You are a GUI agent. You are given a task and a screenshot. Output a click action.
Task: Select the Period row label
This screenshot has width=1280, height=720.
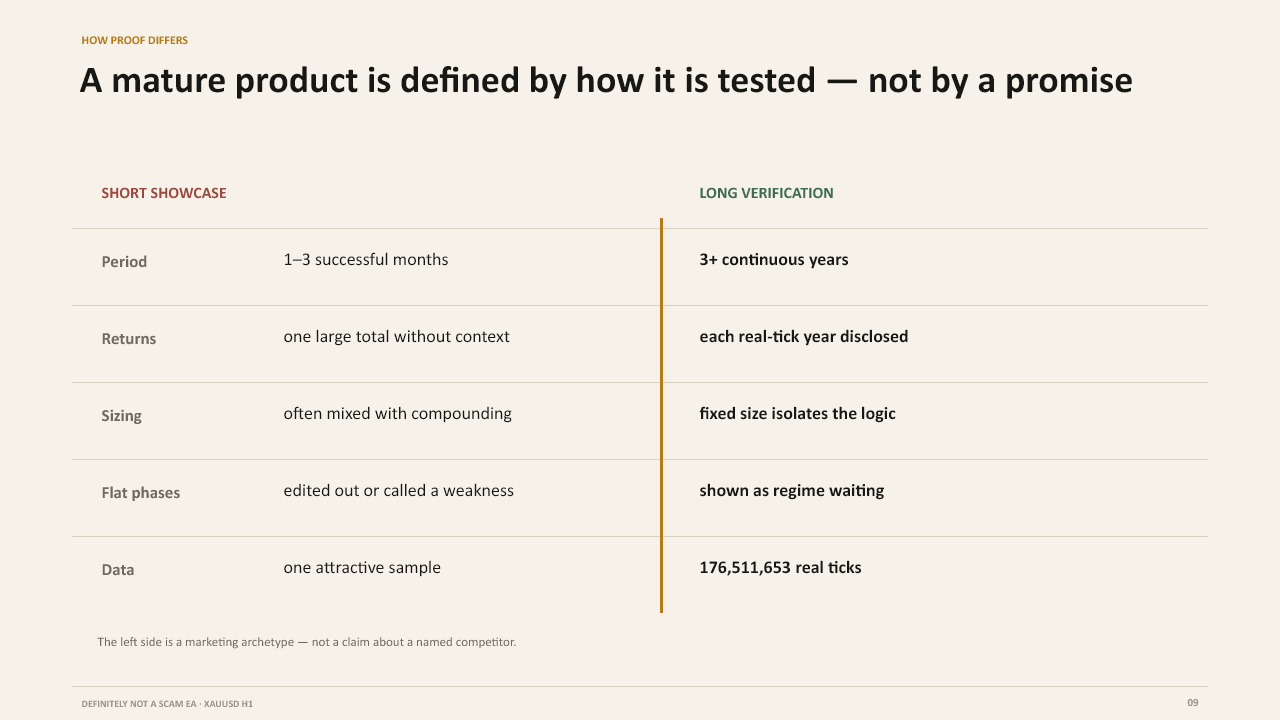coord(124,262)
